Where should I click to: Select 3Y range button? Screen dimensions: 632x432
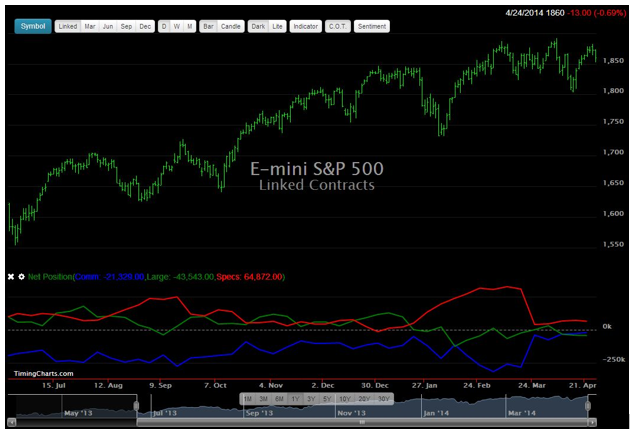pos(311,399)
